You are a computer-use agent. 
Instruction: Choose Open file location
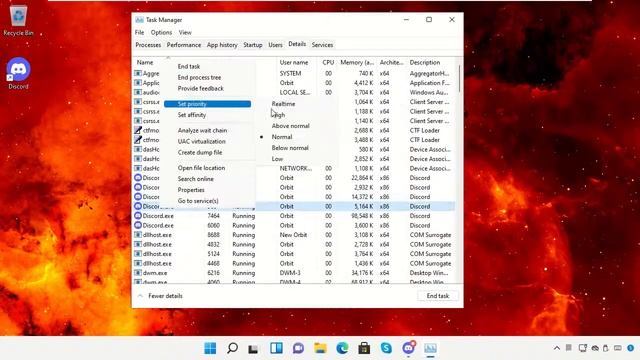point(201,168)
